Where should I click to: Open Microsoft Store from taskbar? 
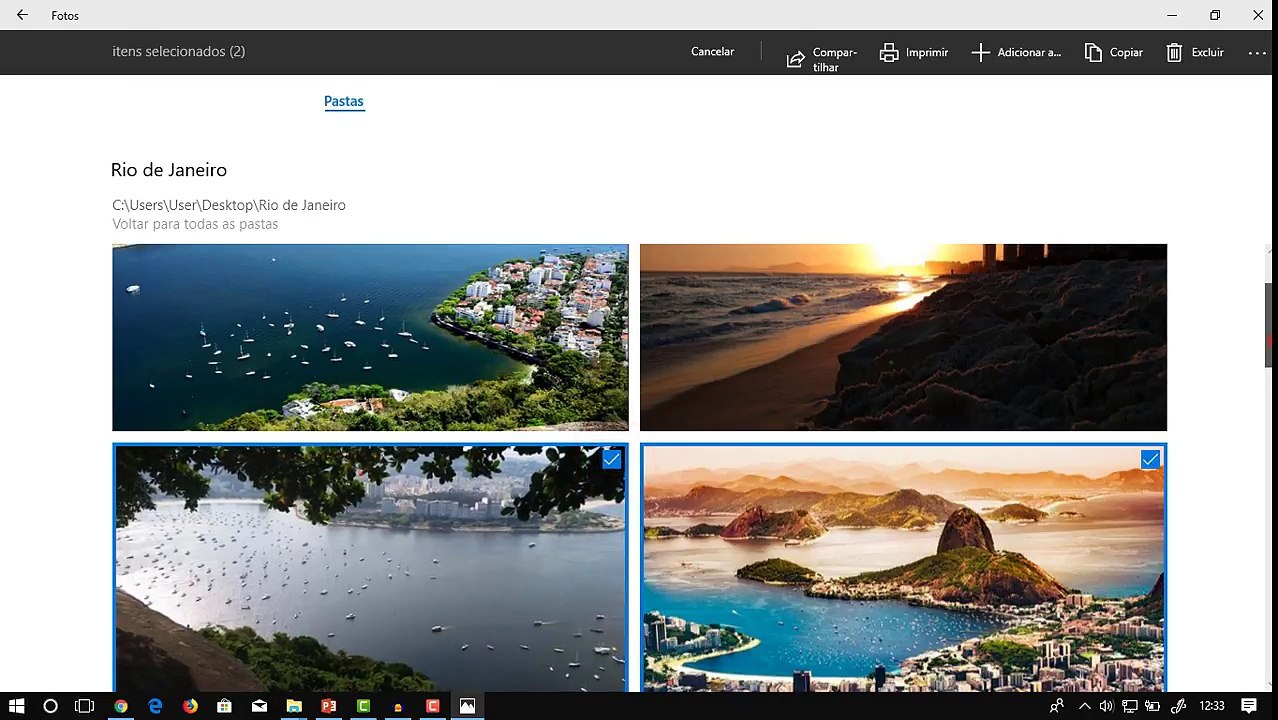click(x=225, y=706)
